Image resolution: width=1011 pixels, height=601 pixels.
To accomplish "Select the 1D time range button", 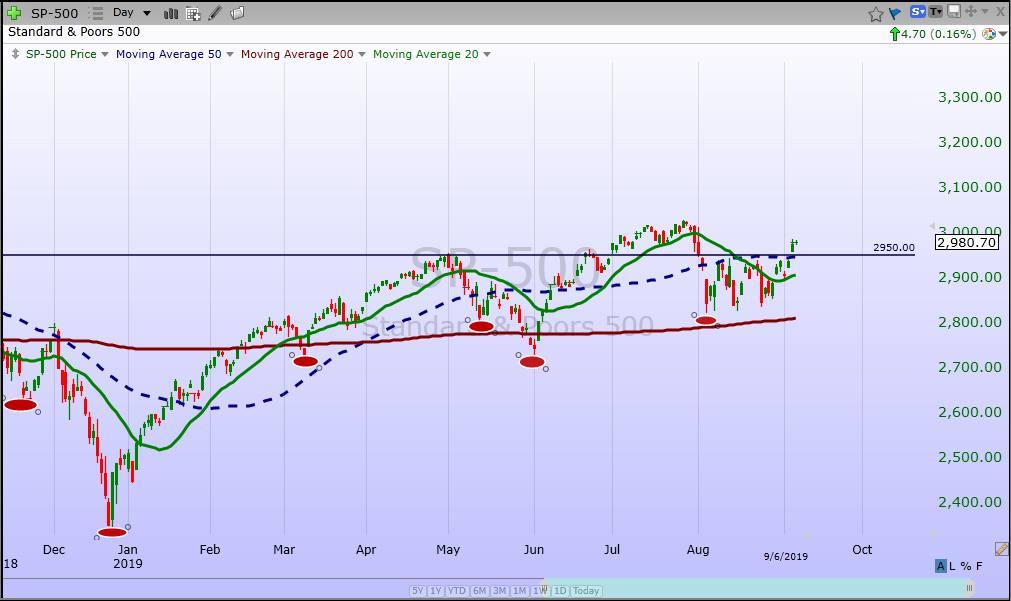I will [x=560, y=591].
